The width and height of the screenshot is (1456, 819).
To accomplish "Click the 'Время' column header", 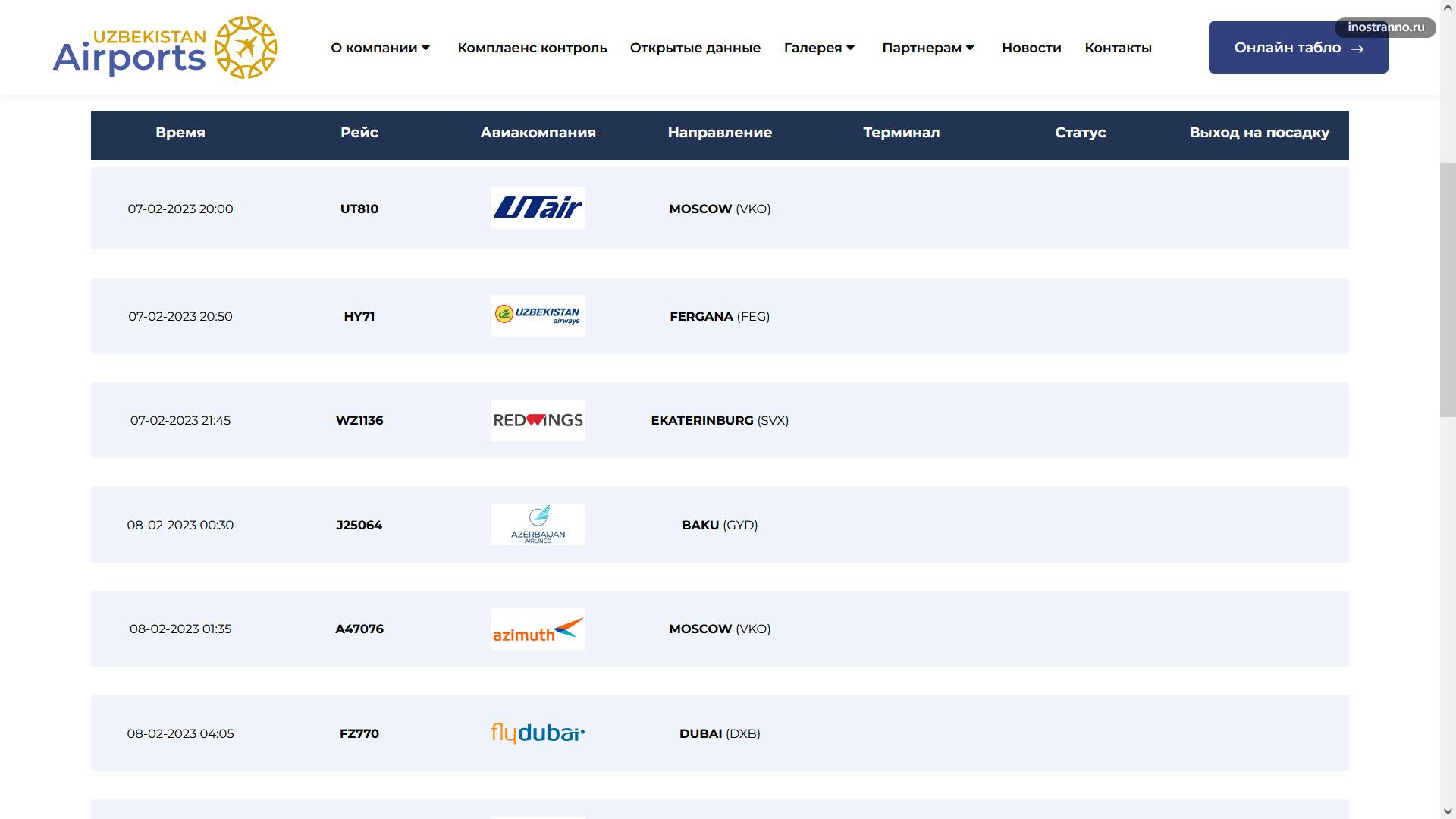I will (180, 133).
